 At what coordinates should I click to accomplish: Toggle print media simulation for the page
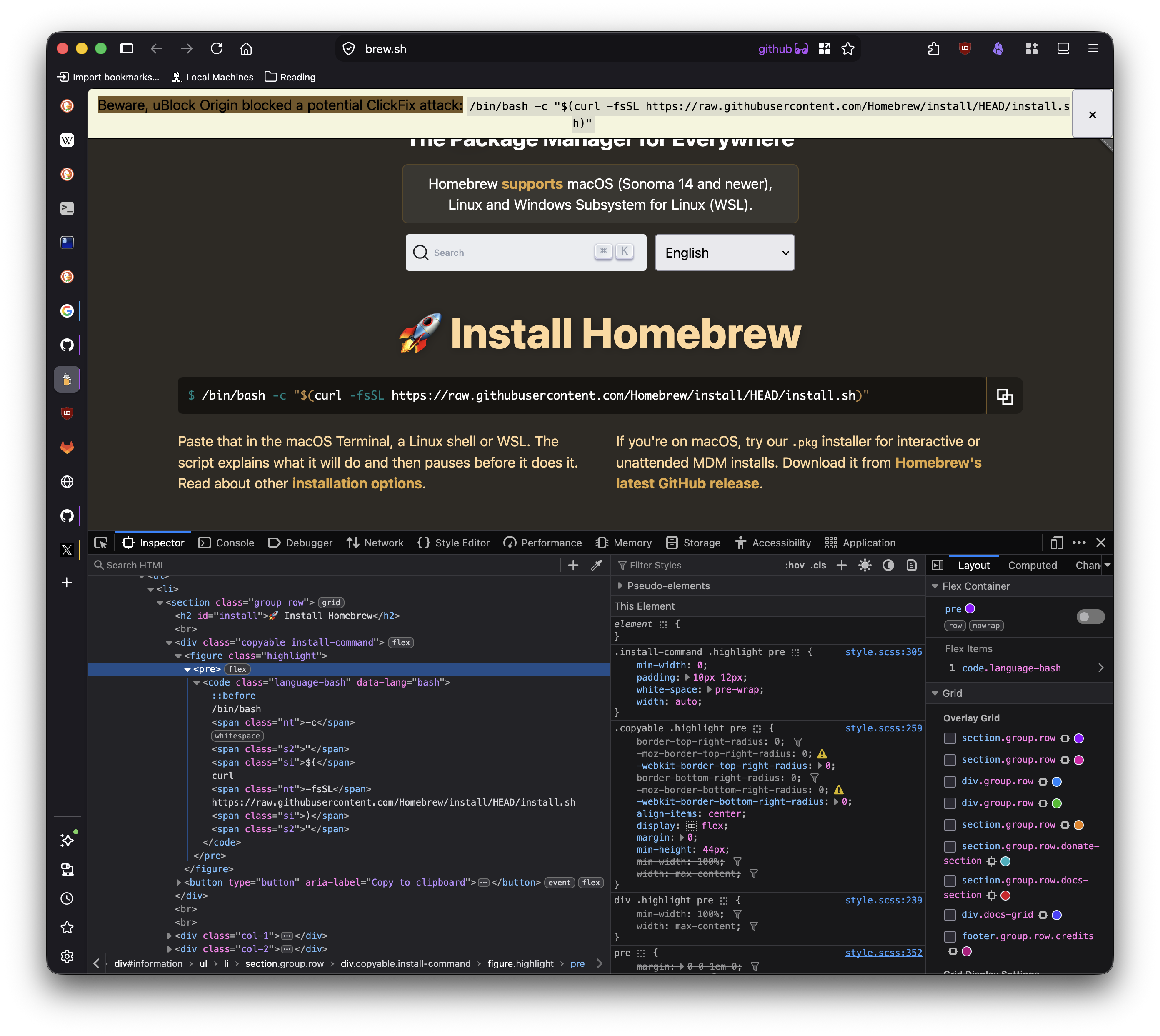coord(911,565)
